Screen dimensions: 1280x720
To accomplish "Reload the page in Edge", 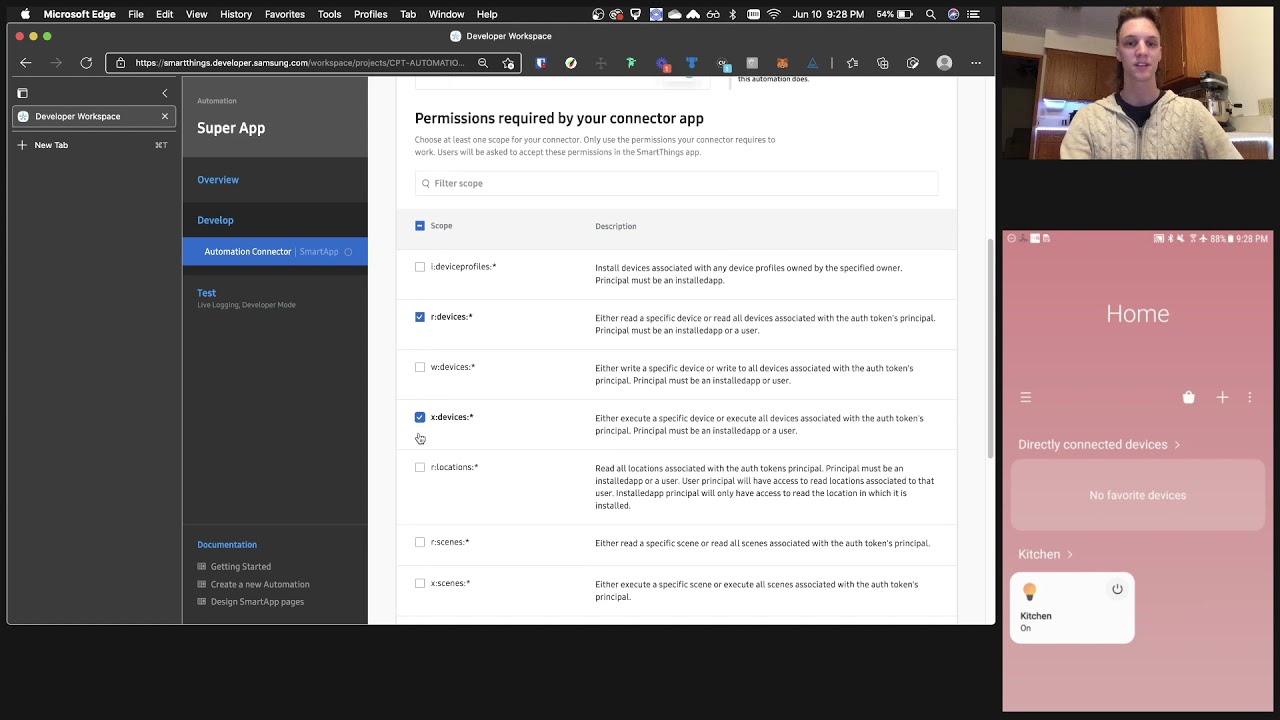I will coord(86,63).
